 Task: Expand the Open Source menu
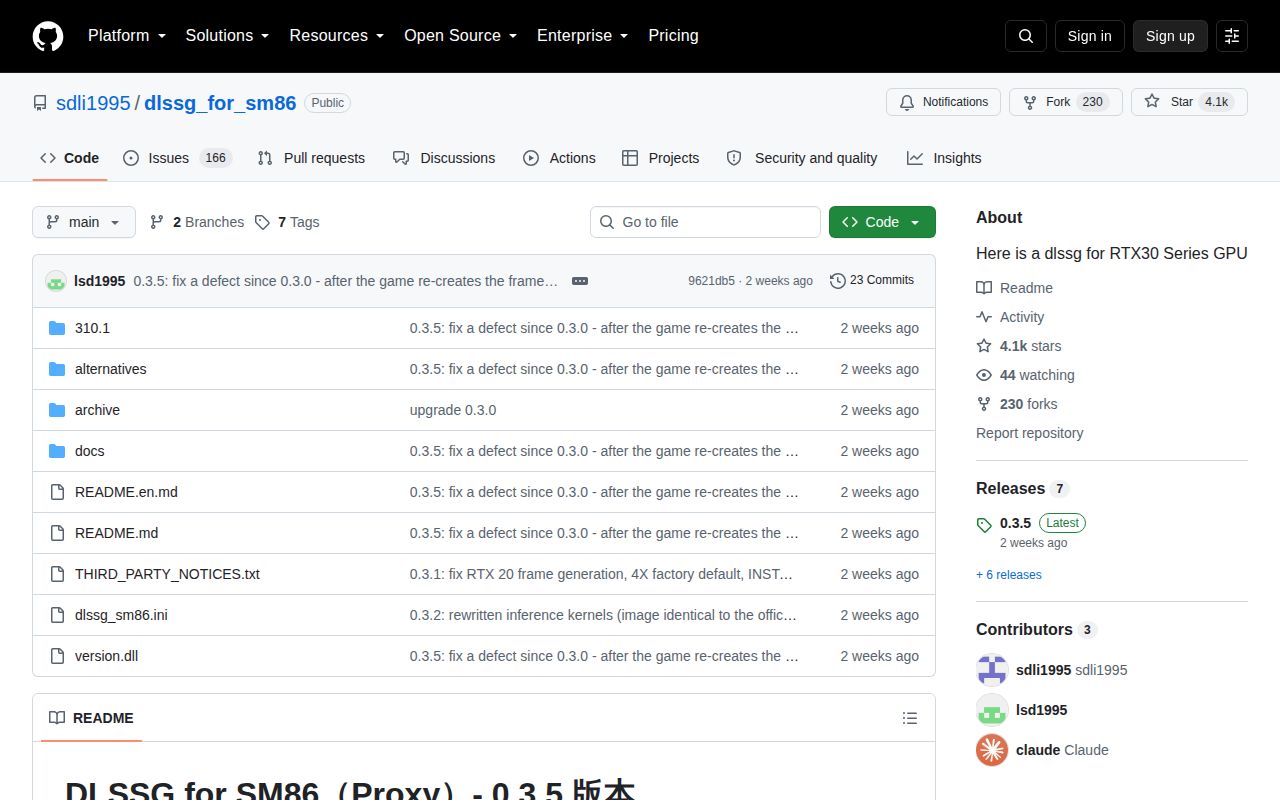[461, 36]
